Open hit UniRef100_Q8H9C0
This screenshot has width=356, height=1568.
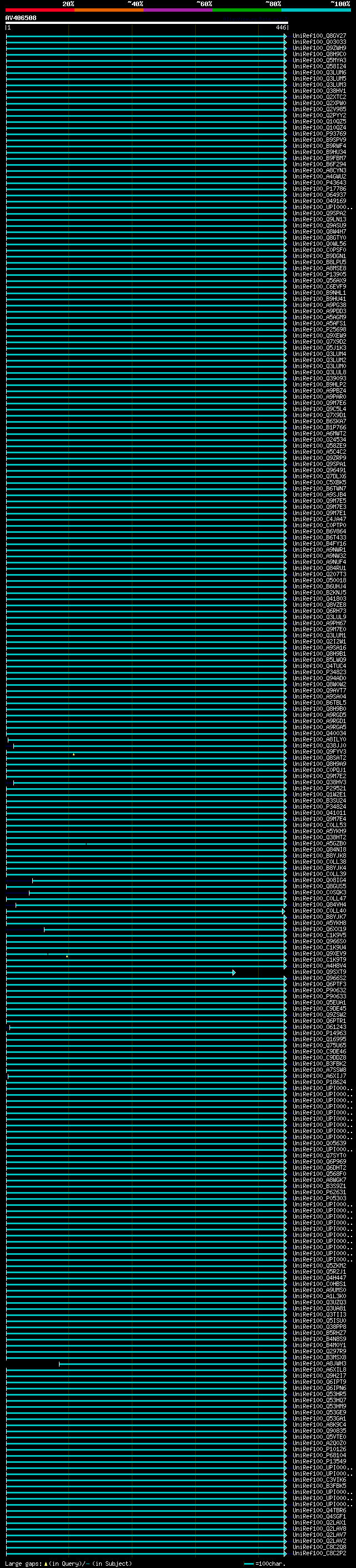[x=319, y=54]
